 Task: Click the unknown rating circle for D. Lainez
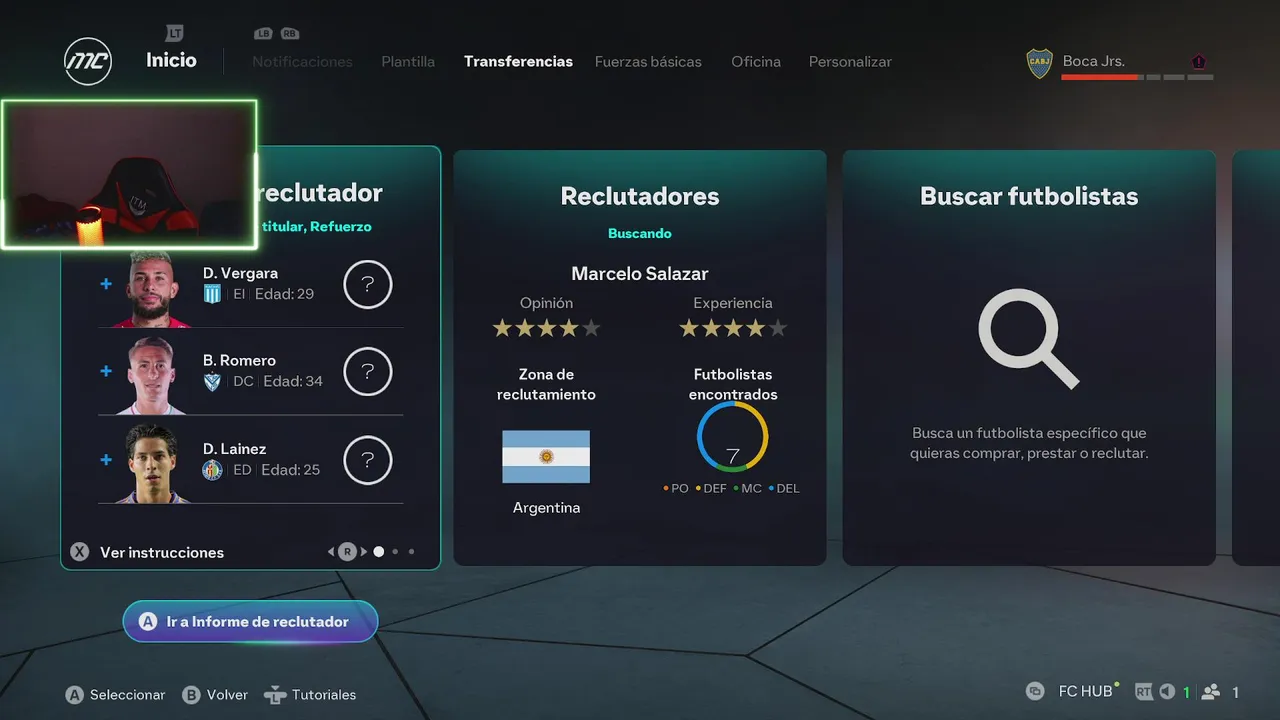click(368, 460)
